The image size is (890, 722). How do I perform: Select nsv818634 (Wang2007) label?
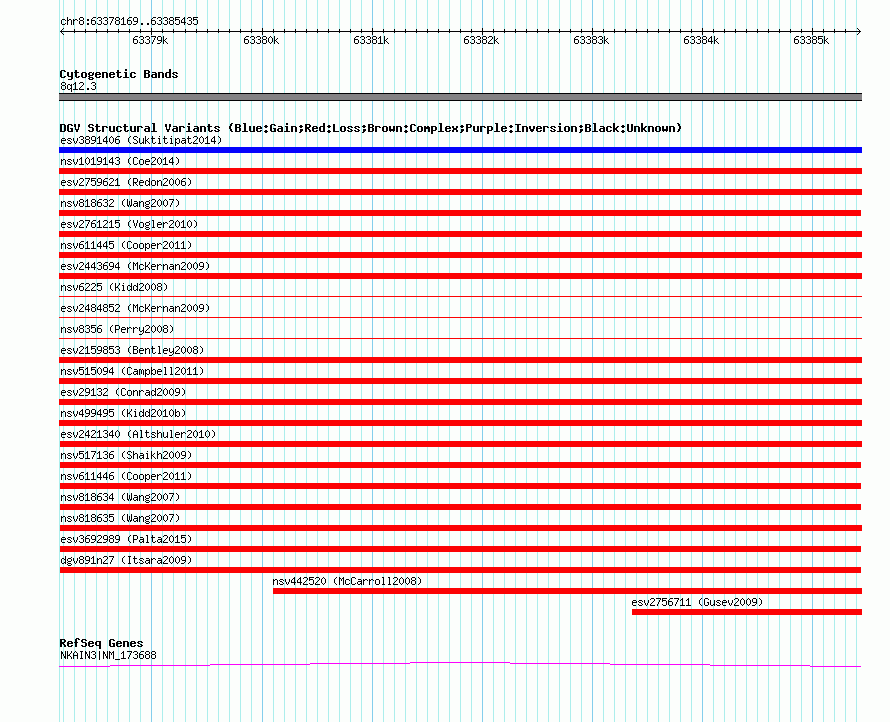tap(120, 497)
